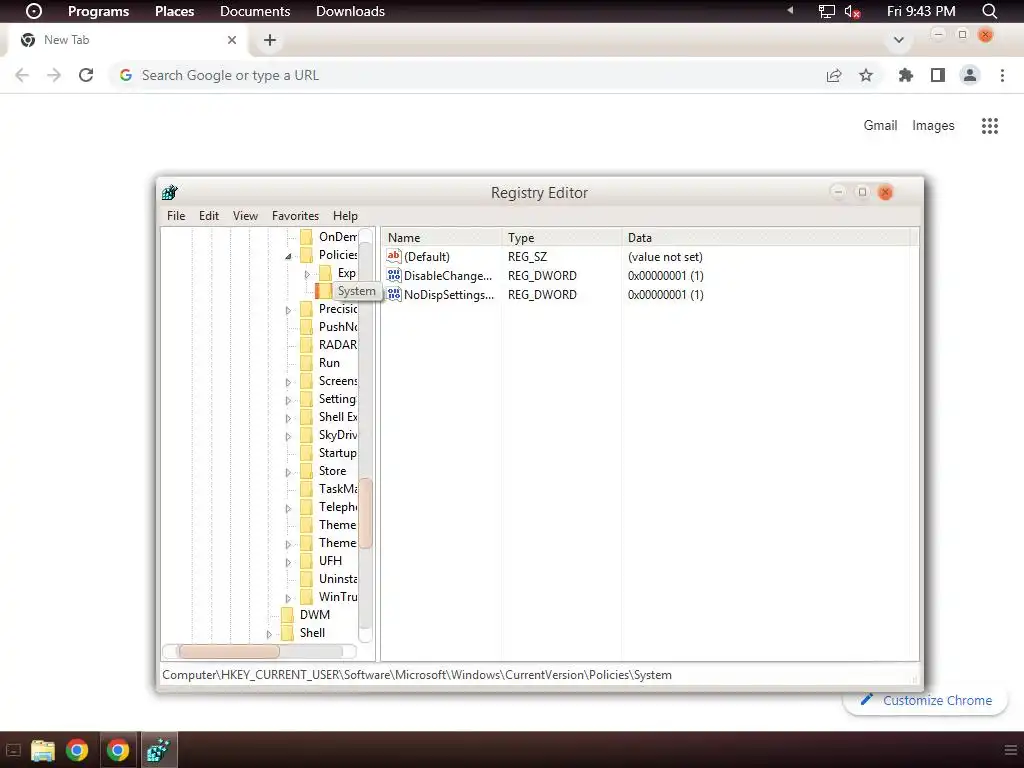Click the tree vertical scrollbar thumb

pyautogui.click(x=366, y=513)
